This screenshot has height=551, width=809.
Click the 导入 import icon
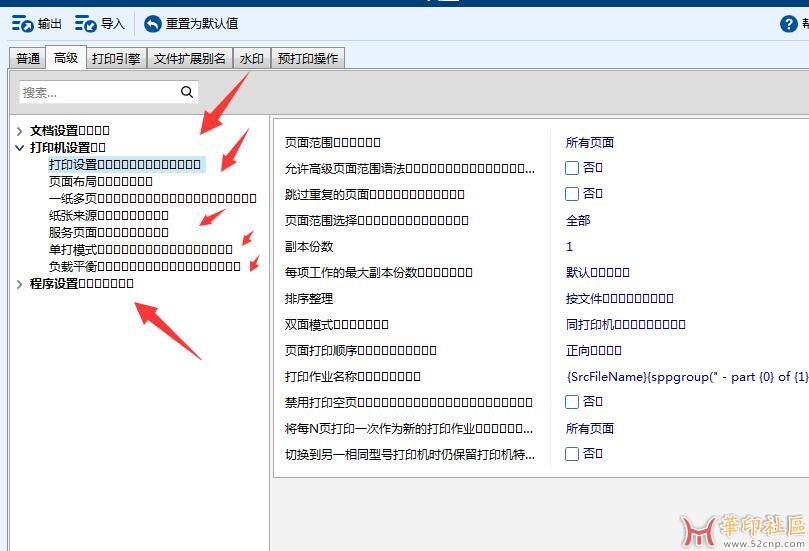(85, 24)
